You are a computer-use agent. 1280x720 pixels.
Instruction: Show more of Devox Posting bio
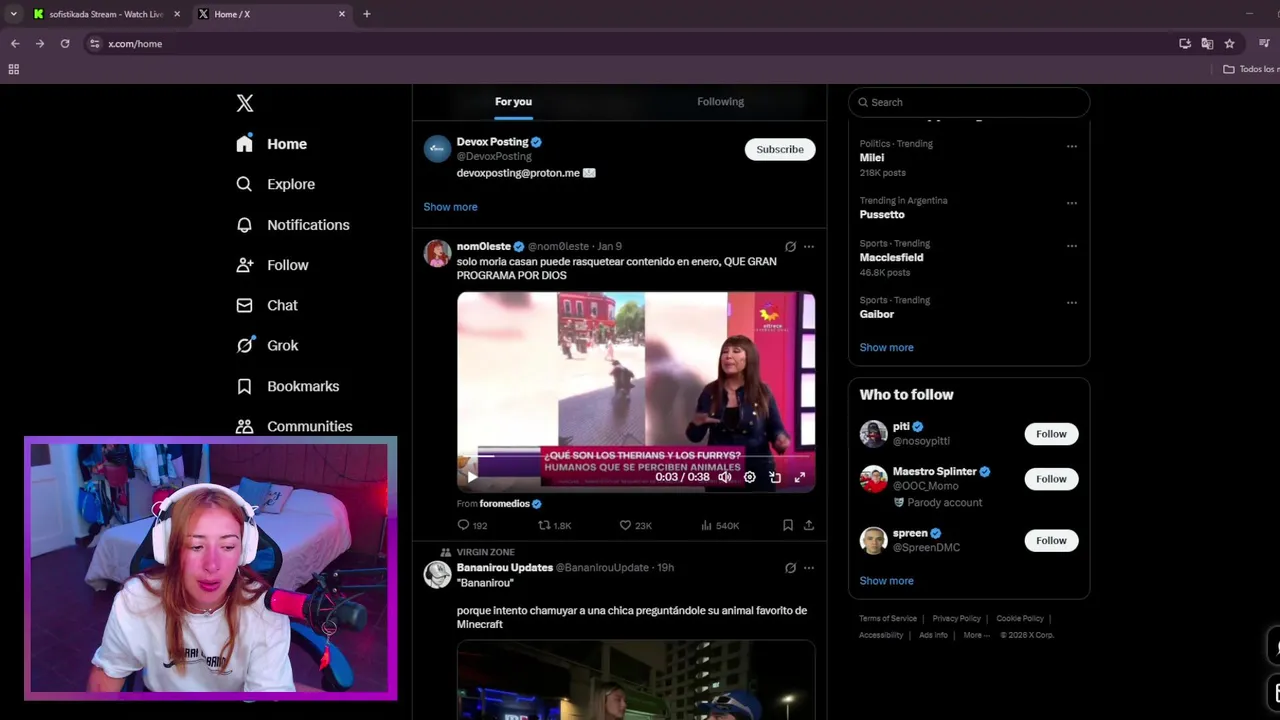point(450,207)
